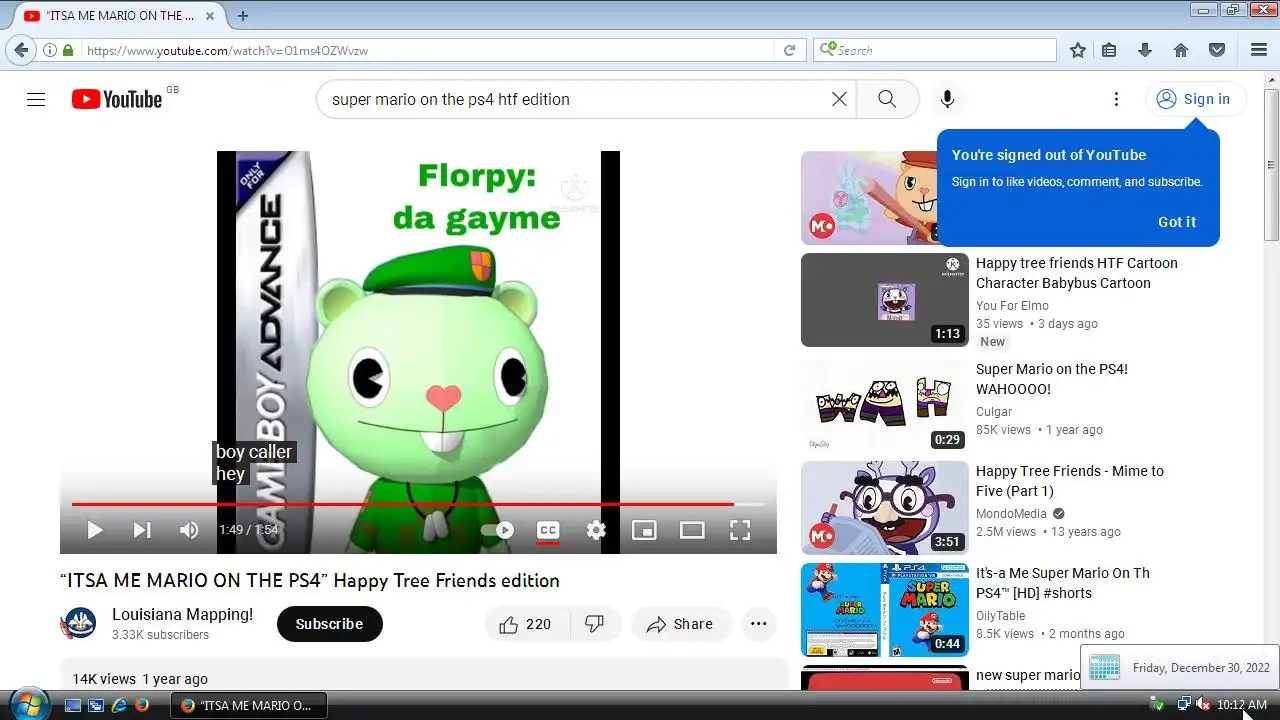Click the Sign in button
Screen dimensions: 1280x720
click(x=1195, y=99)
